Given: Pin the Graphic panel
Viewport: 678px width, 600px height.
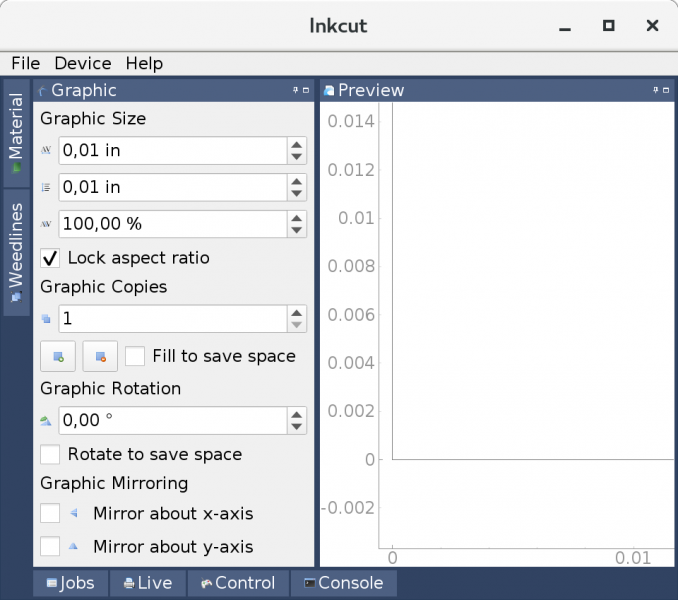Looking at the screenshot, I should pos(294,90).
